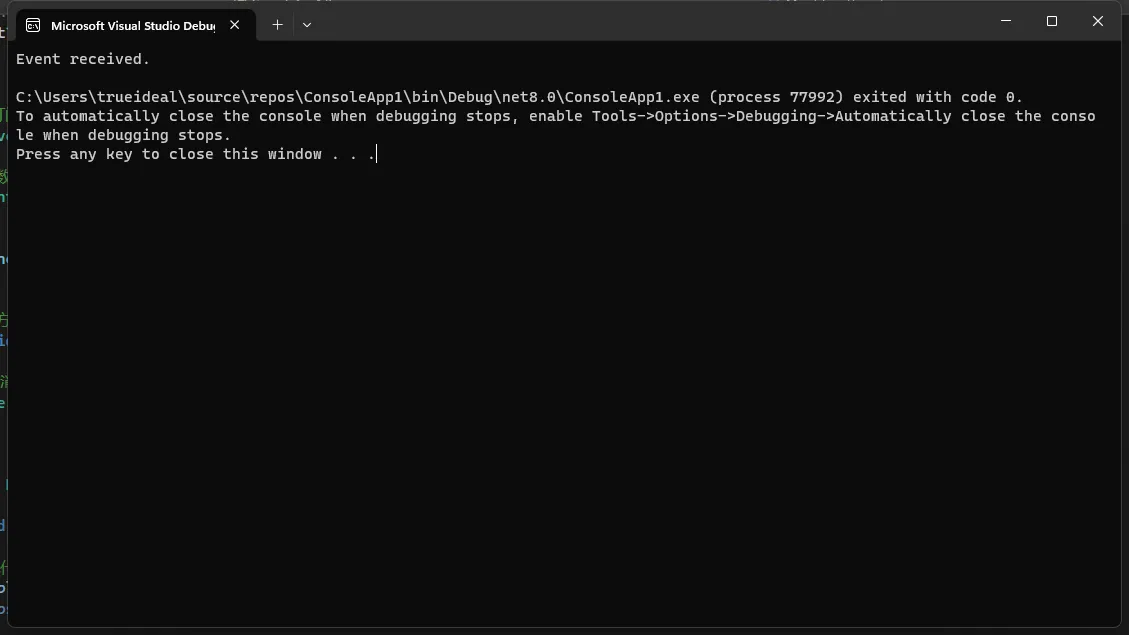Open a new terminal tab with plus
The image size is (1129, 635).
tap(277, 24)
